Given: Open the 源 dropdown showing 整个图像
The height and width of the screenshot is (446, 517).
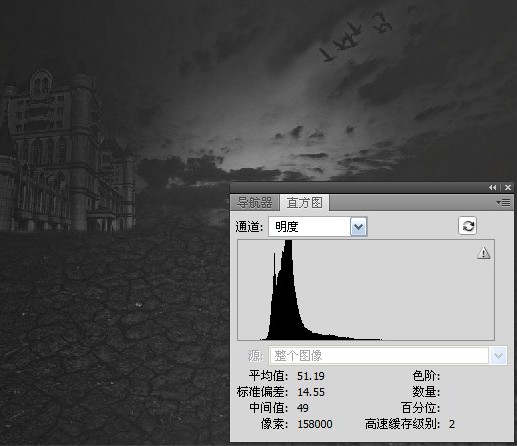Looking at the screenshot, I should pos(388,356).
